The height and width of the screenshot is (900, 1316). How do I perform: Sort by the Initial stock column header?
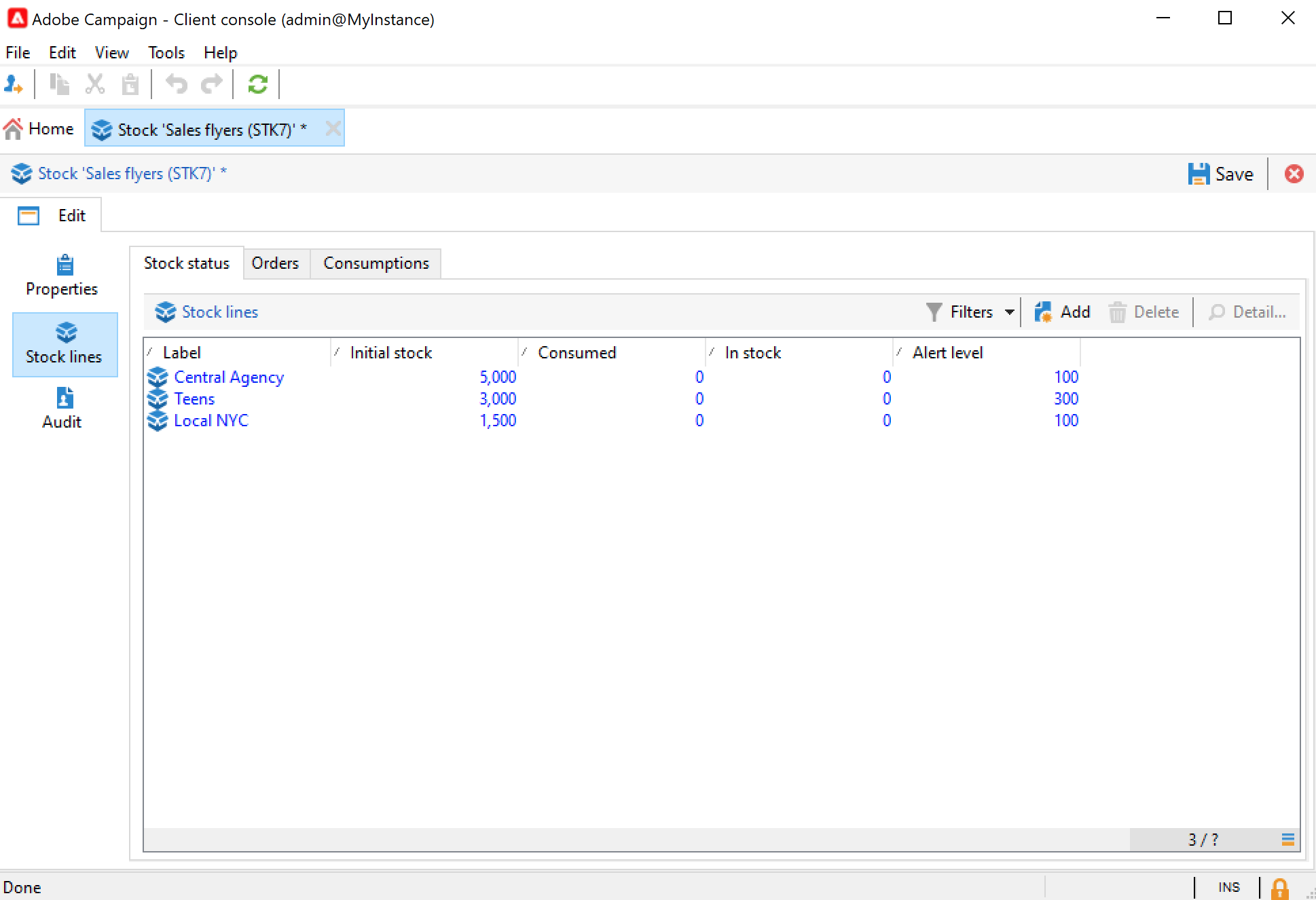click(391, 353)
